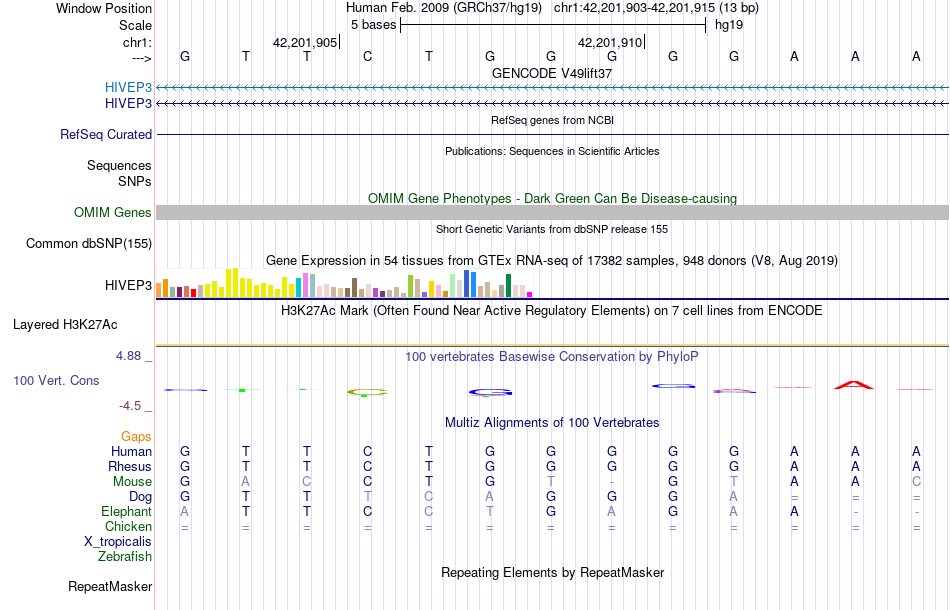Select the Common dbSNP(155) track label
Viewport: 950px width, 610px height.
tap(89, 244)
